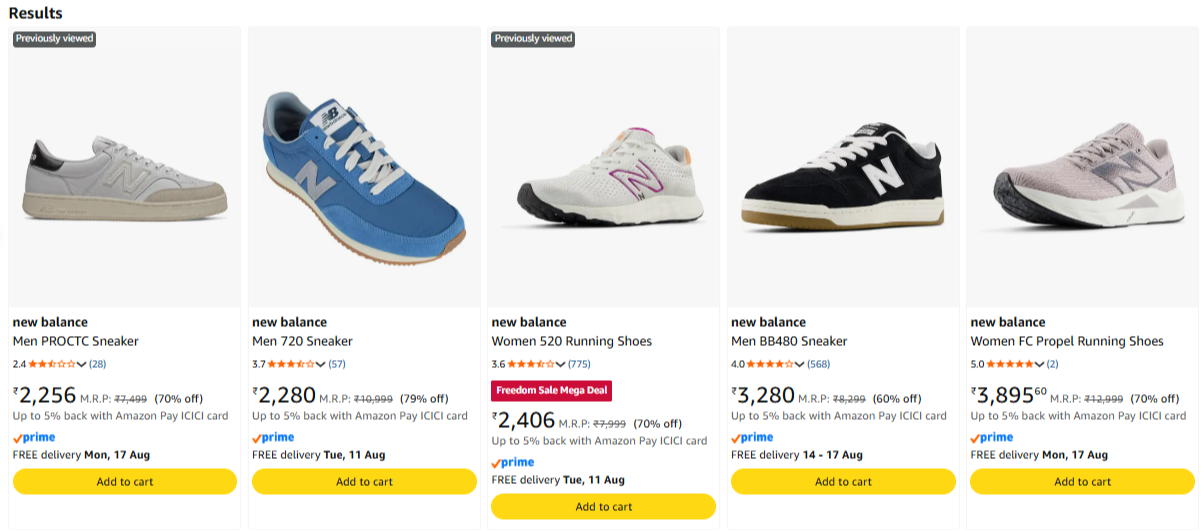1204x531 pixels.
Task: Expand rating chevron for Men BB480 Sneaker
Action: pos(800,364)
